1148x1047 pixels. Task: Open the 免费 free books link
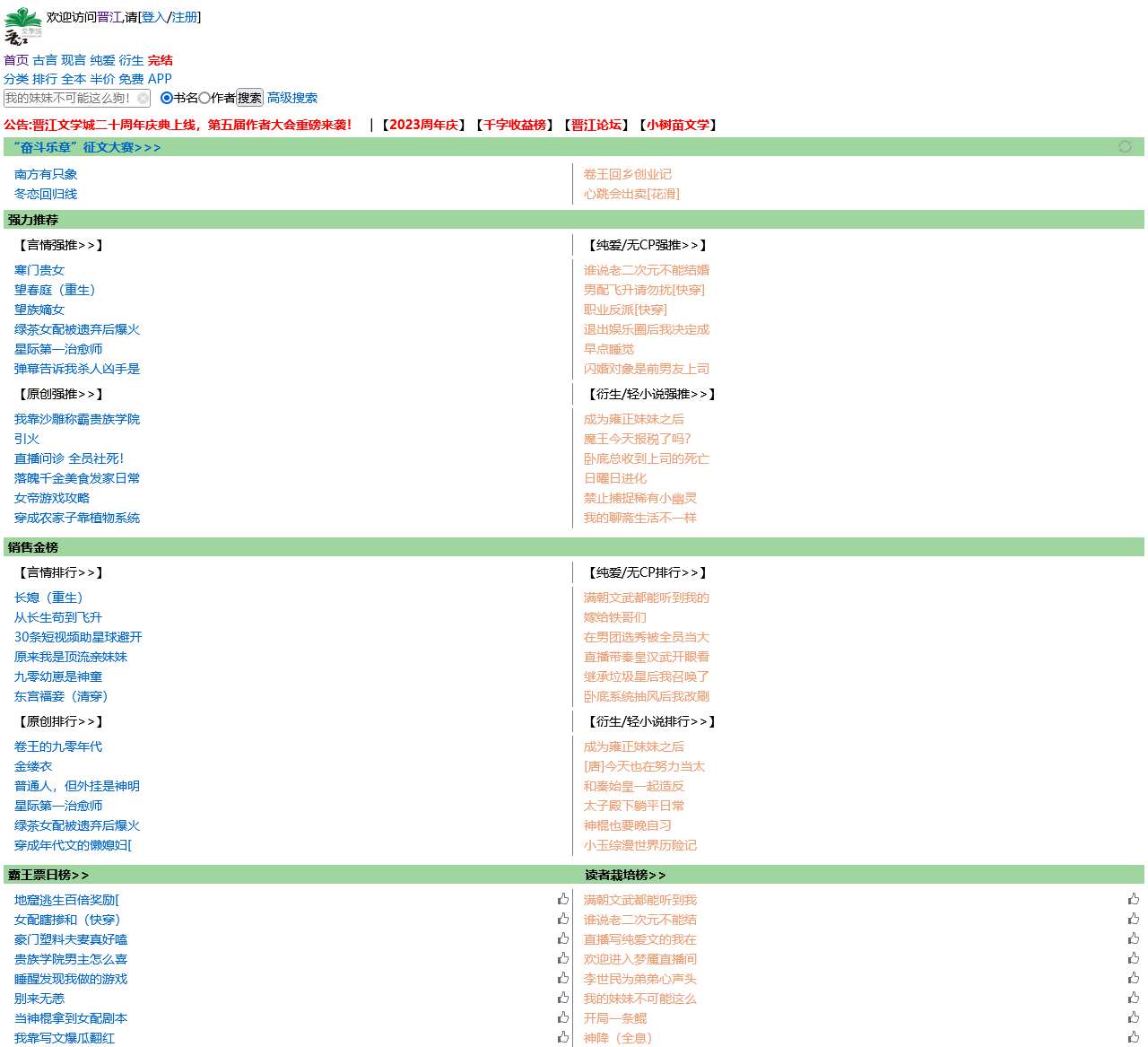point(131,79)
